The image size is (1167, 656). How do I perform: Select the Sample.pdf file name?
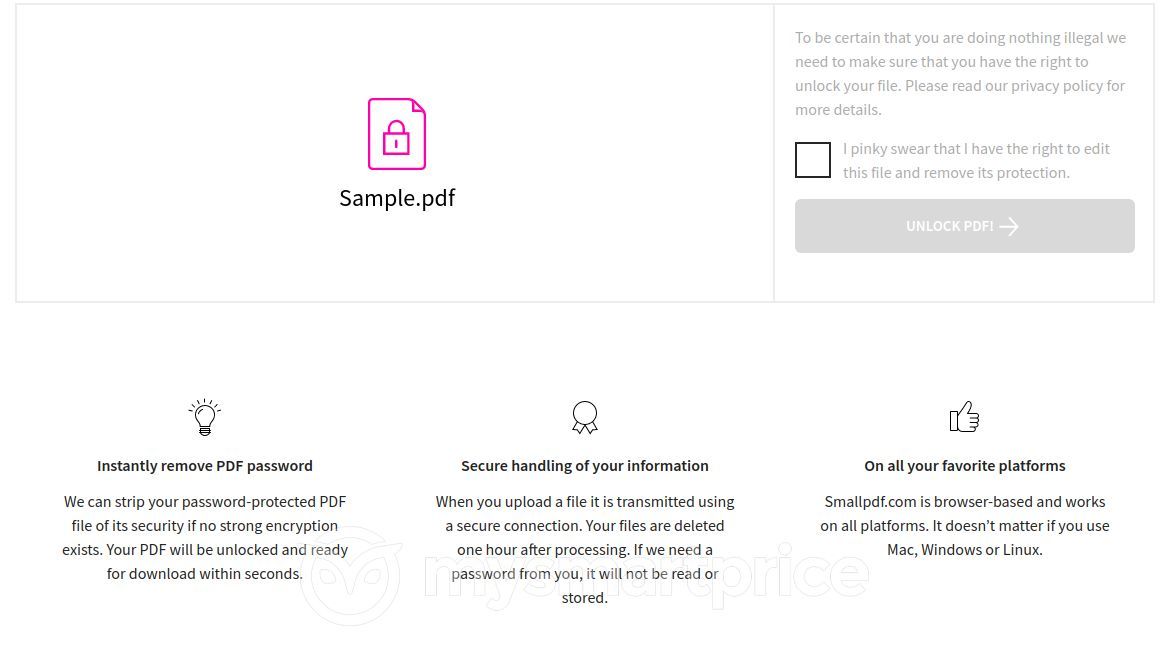coord(397,198)
